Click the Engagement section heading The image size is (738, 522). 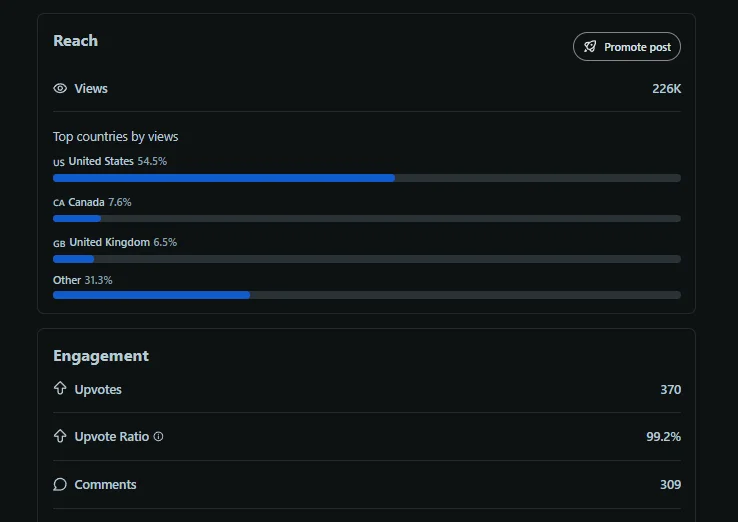(x=101, y=356)
